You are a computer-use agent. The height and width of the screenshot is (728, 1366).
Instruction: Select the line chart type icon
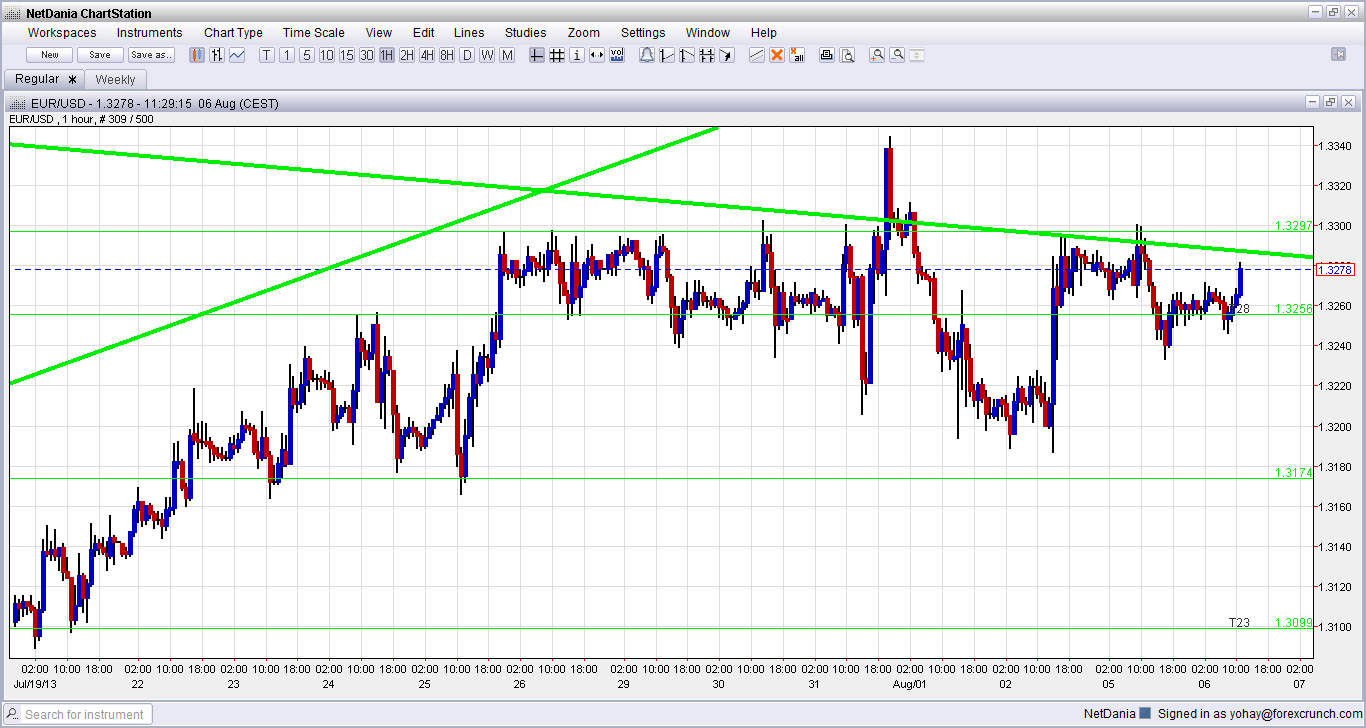(x=237, y=55)
